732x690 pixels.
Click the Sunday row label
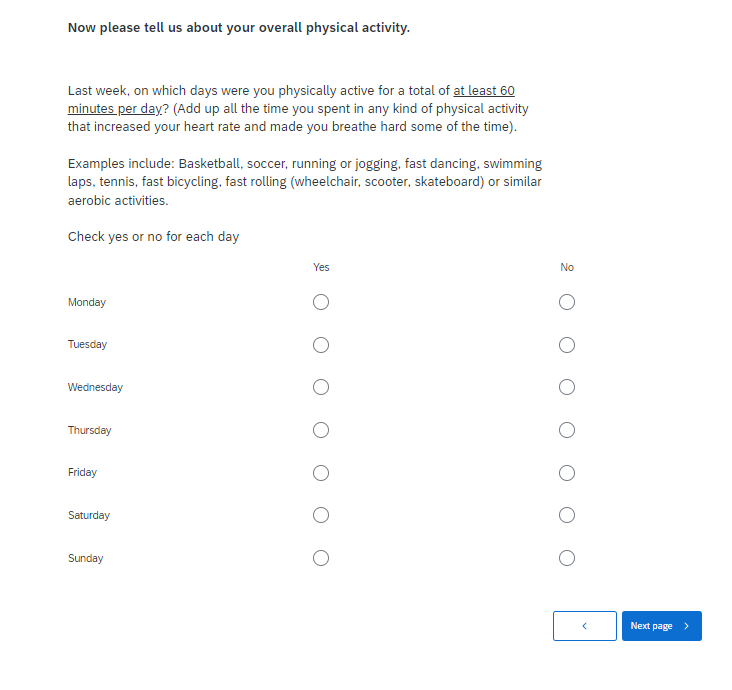click(x=86, y=558)
